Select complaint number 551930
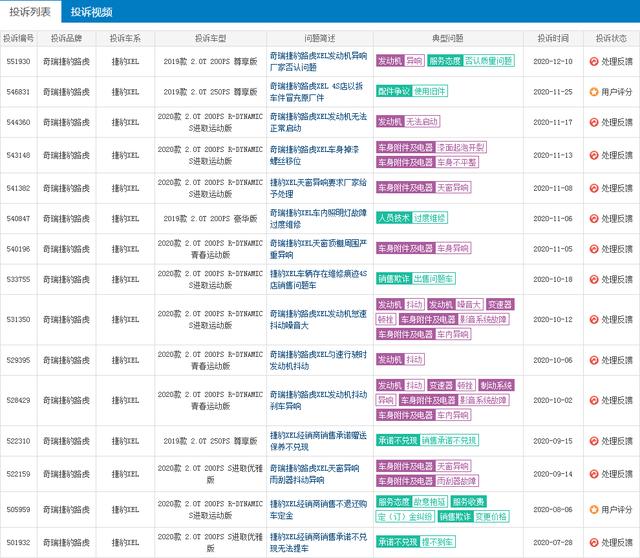The width and height of the screenshot is (640, 558). point(18,62)
